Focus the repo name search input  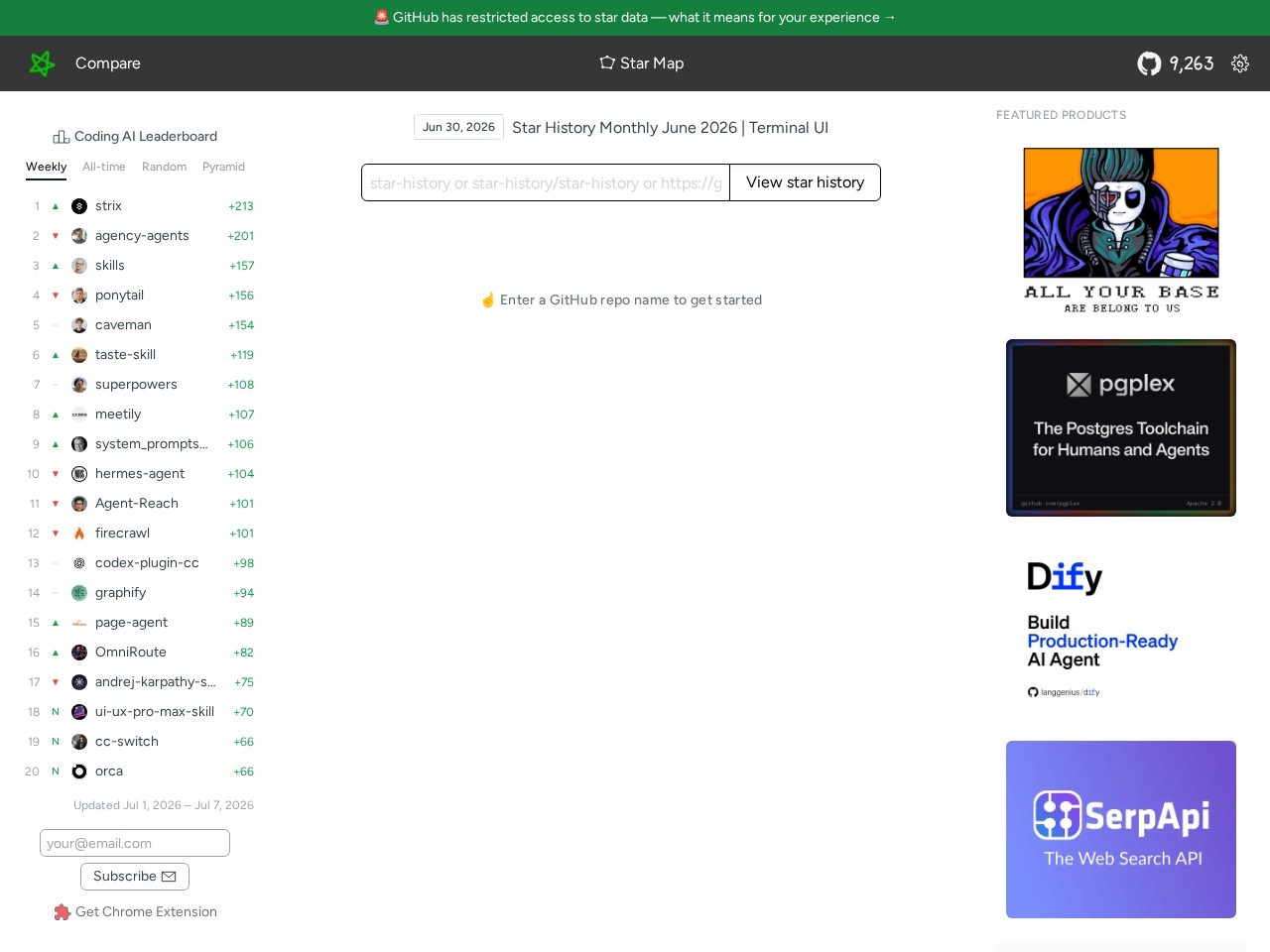pos(546,182)
